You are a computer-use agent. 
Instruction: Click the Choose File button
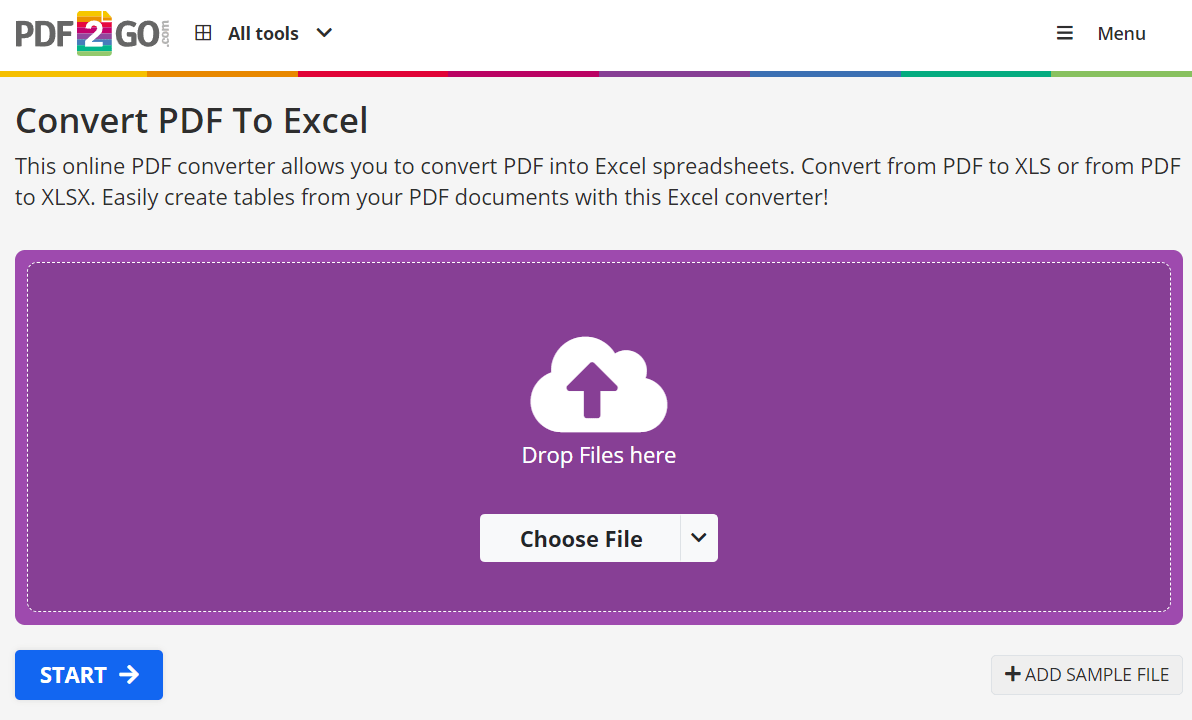click(581, 538)
